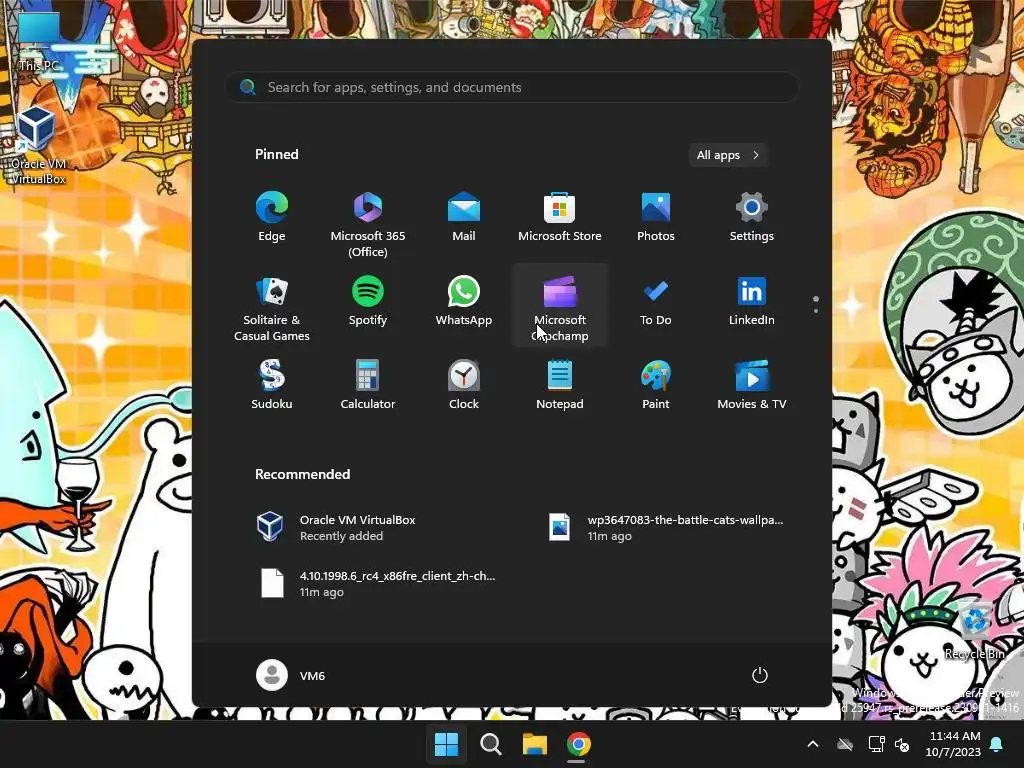Viewport: 1024px width, 768px height.
Task: Open the LinkedIn app
Action: 752,302
